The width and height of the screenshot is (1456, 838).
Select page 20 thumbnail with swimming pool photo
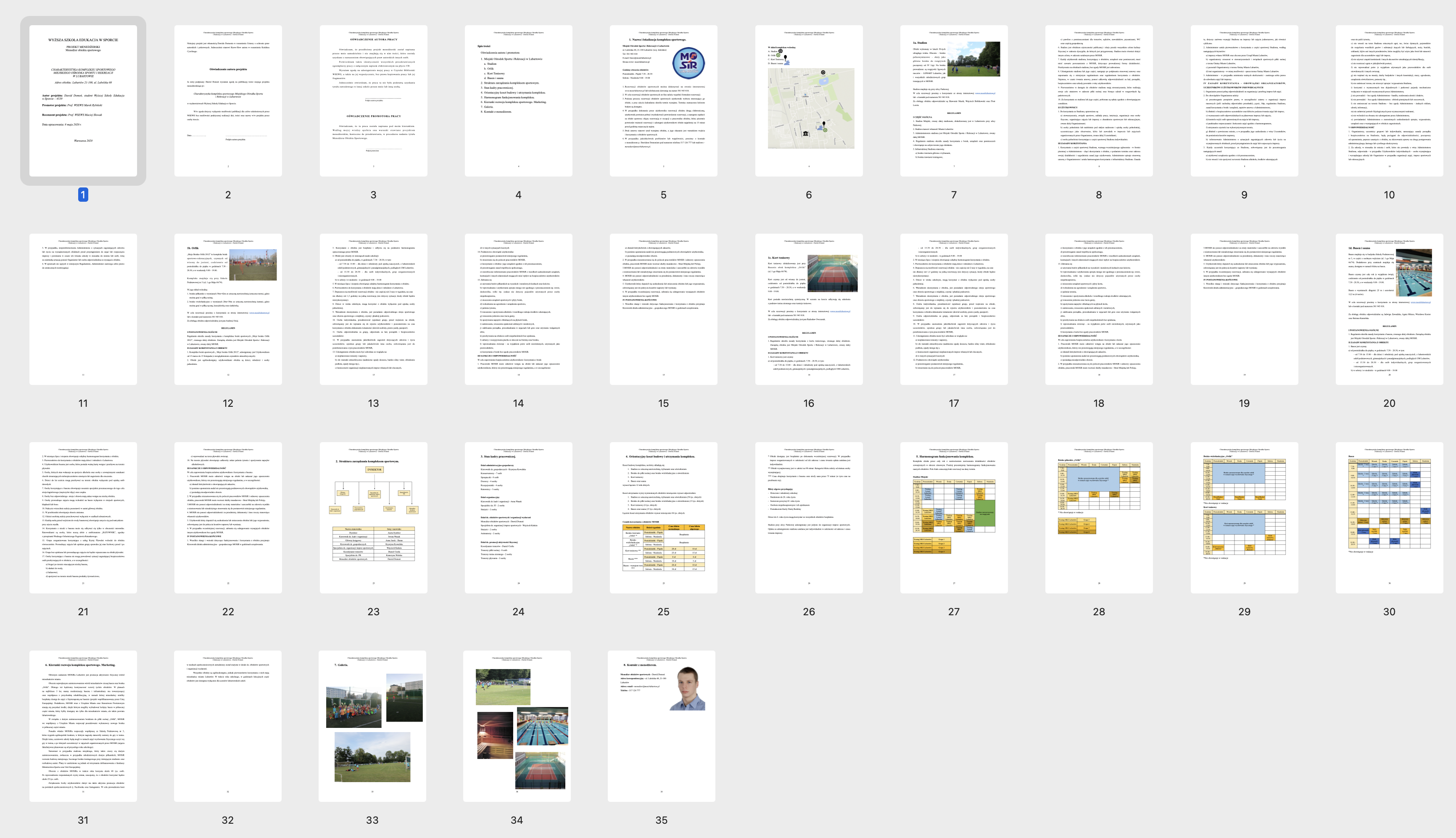click(x=1389, y=309)
